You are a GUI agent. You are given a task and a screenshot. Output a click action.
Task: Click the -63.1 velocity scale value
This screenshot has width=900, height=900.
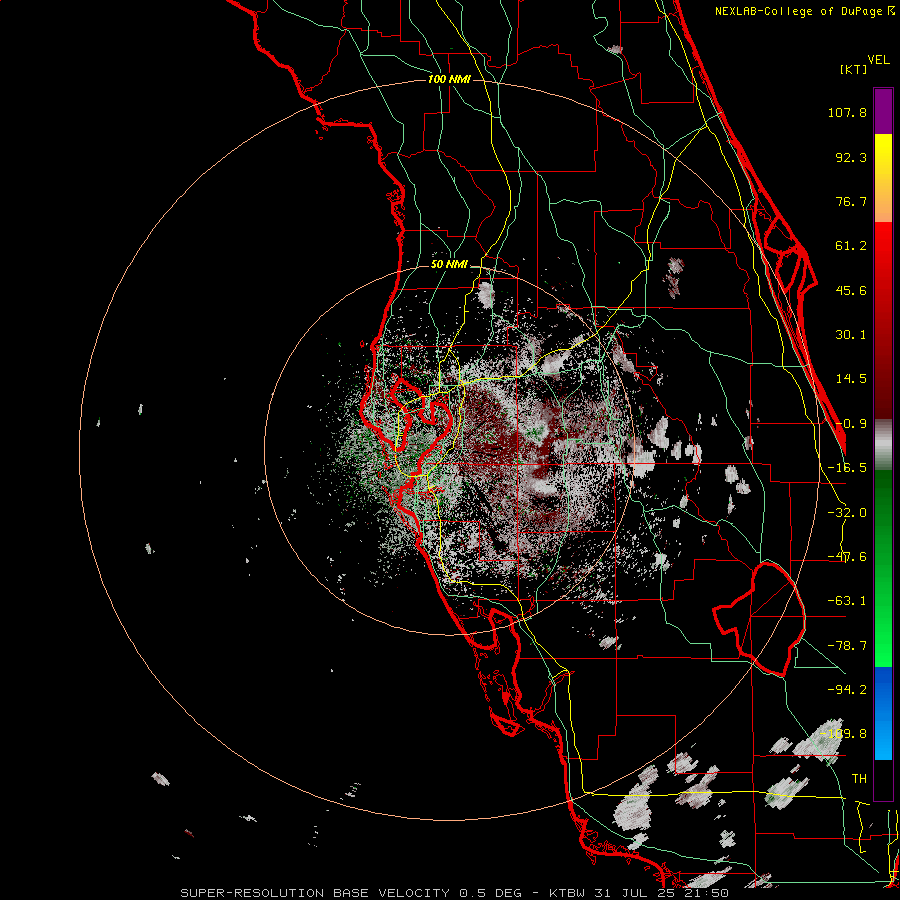tap(847, 601)
